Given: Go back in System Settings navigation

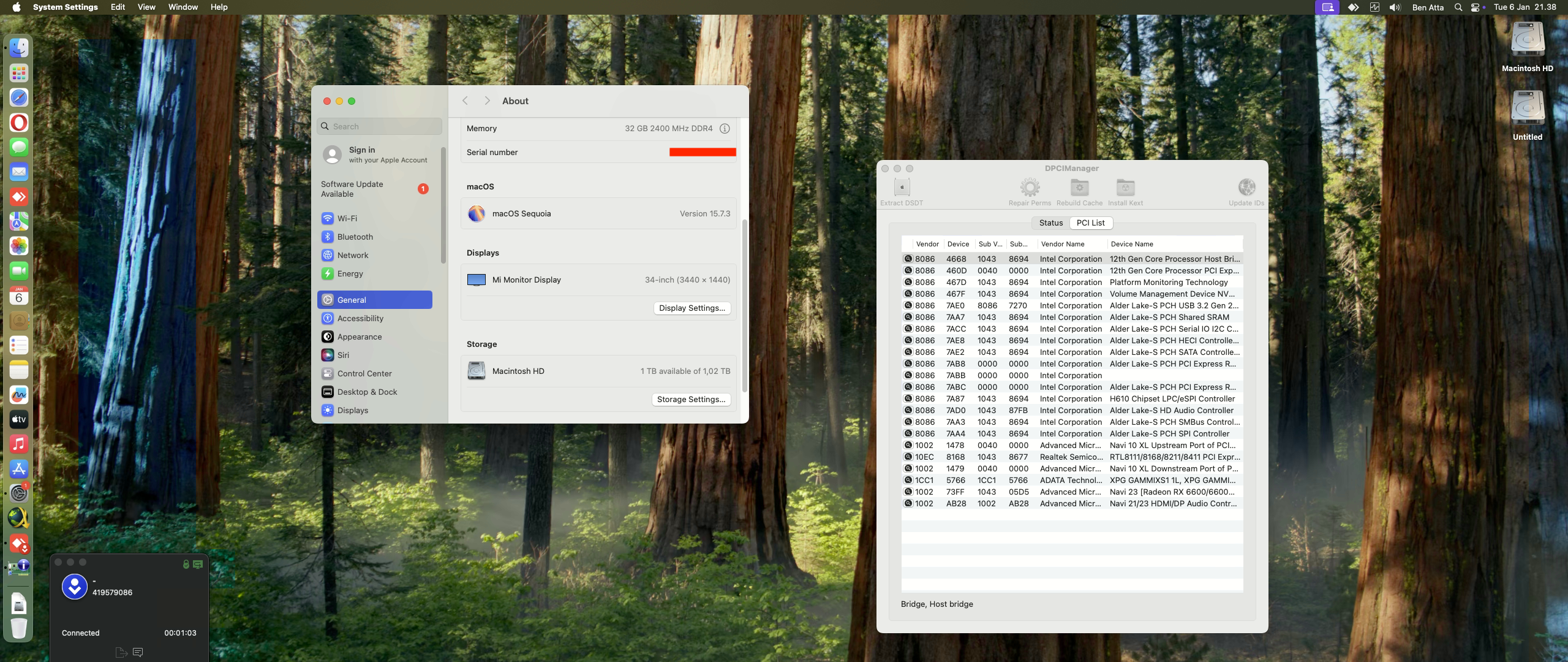Looking at the screenshot, I should [x=465, y=101].
